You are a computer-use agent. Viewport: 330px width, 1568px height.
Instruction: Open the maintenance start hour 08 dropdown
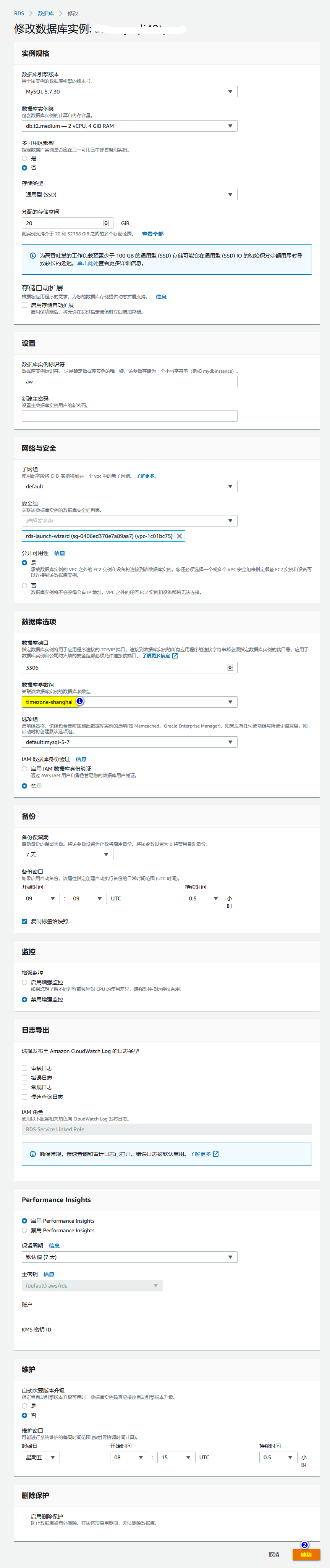(x=129, y=1457)
